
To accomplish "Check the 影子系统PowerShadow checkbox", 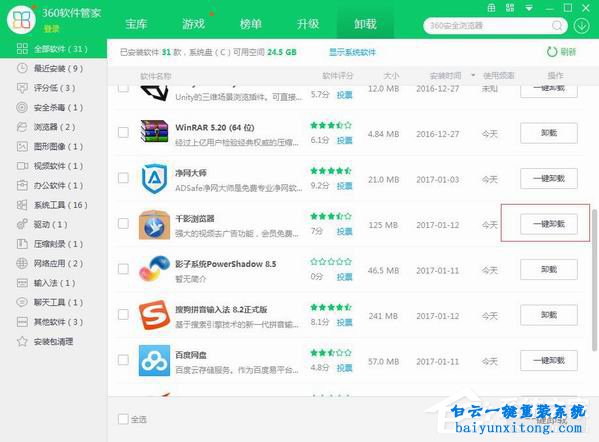I will pyautogui.click(x=123, y=269).
